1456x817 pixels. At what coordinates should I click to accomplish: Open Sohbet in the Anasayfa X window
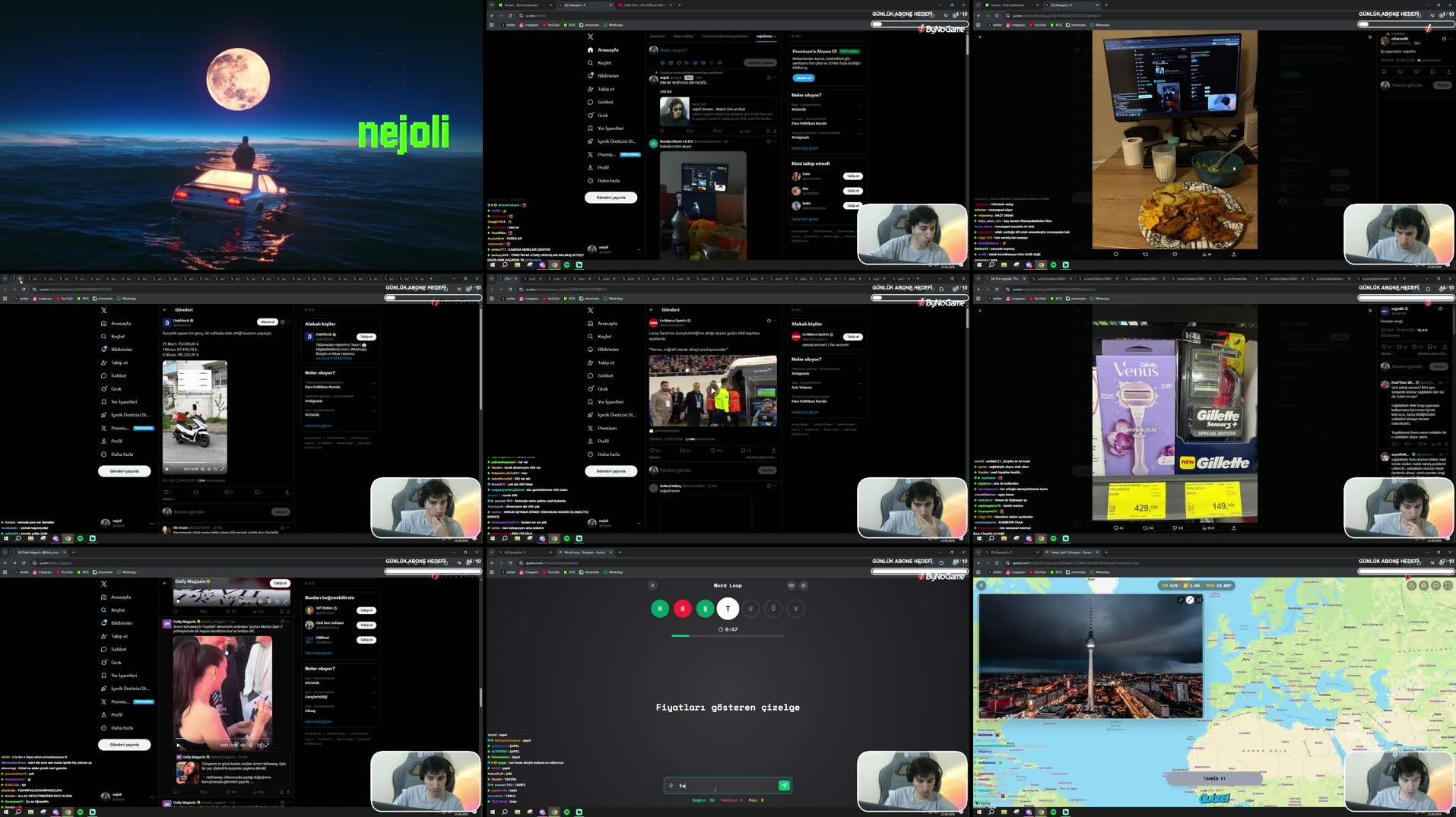tap(600, 102)
